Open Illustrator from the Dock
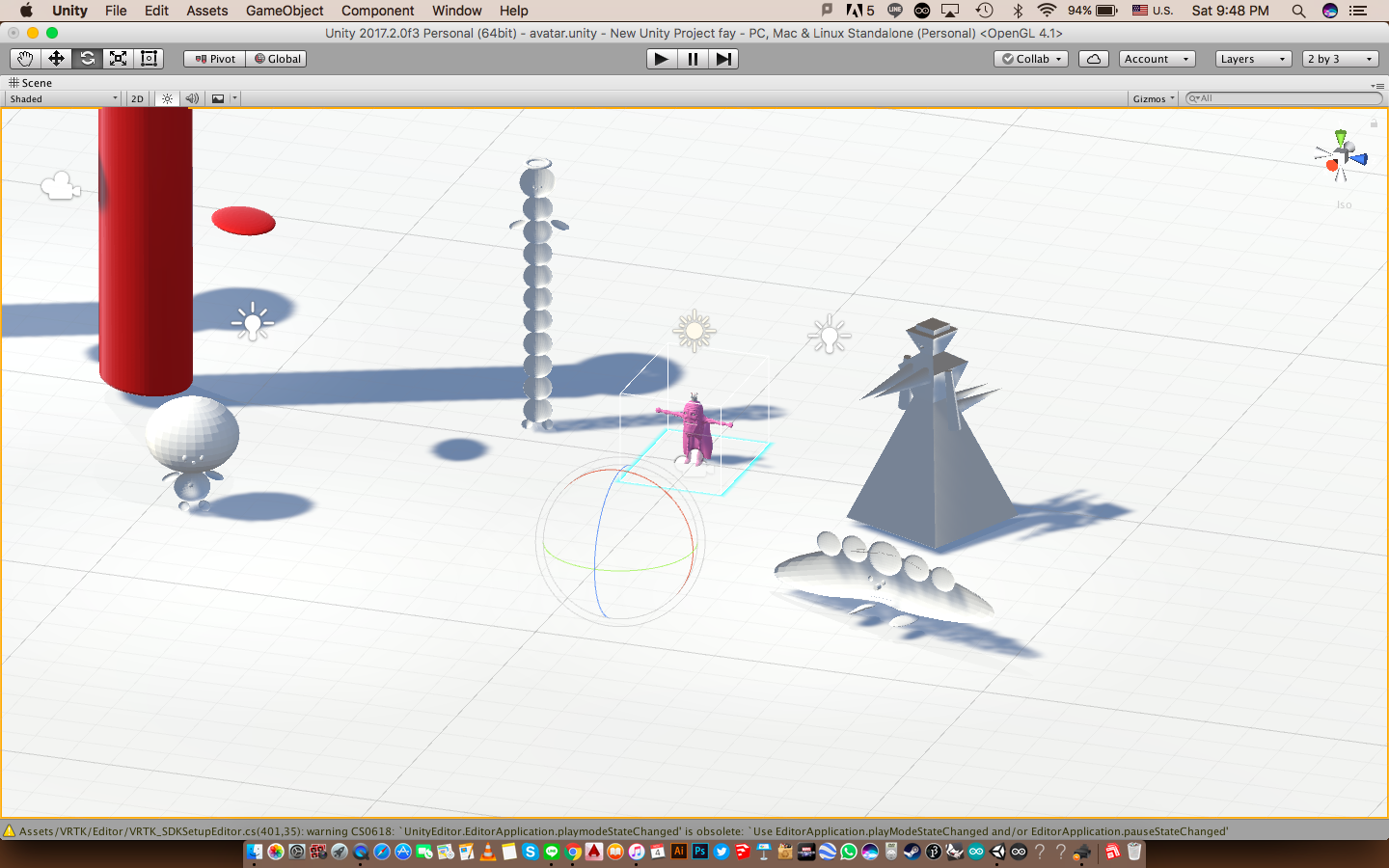1389x868 pixels. (678, 852)
